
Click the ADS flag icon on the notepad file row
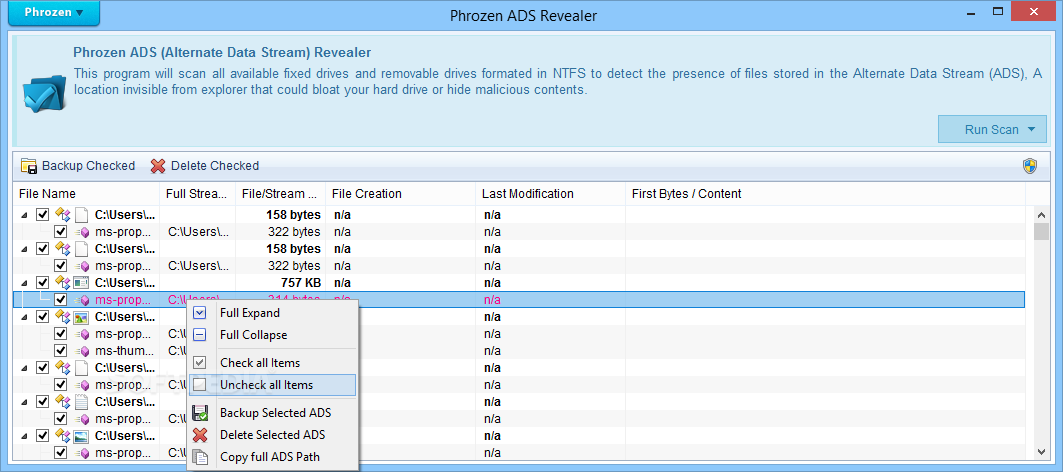point(63,401)
